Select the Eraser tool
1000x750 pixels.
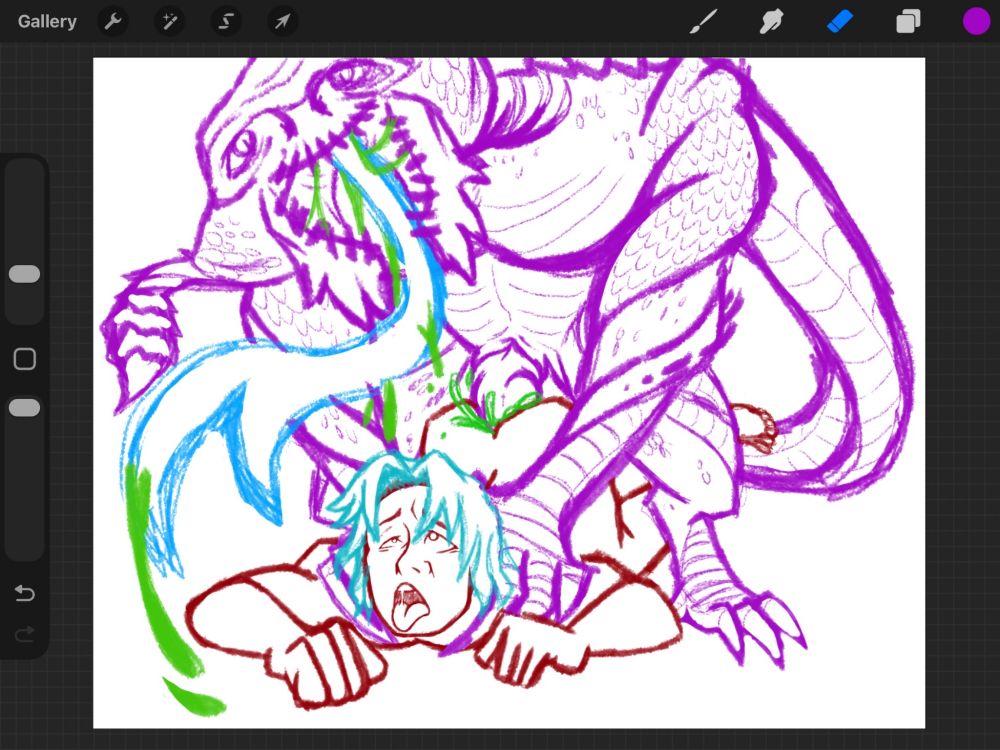click(x=840, y=22)
